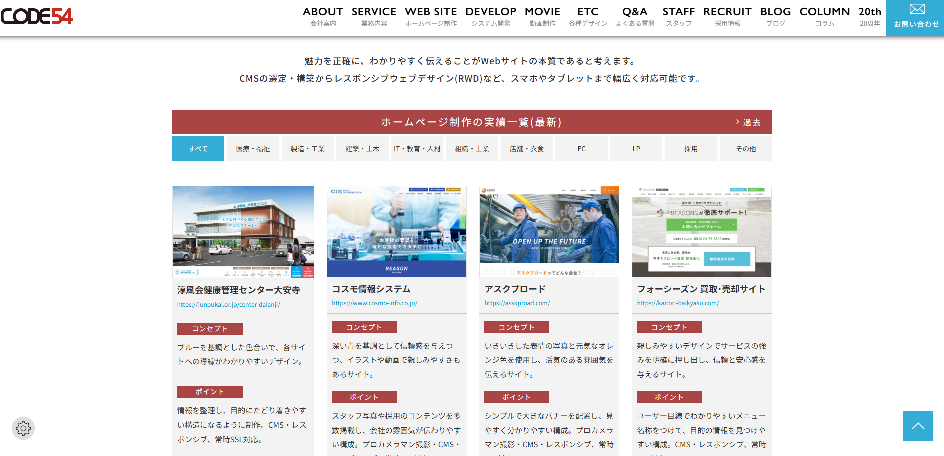Click the envelope contact icon
Screen dimensions: 944x456
tap(916, 10)
